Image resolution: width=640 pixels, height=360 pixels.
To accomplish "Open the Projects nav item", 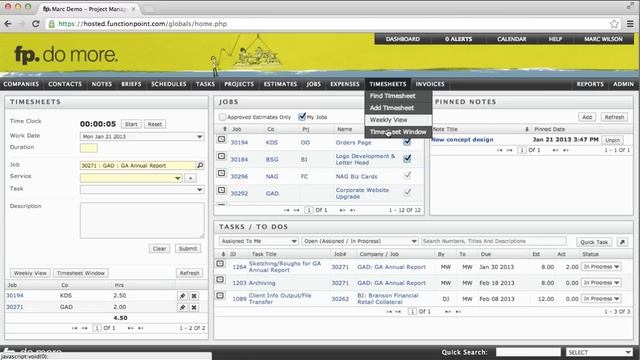I will click(x=239, y=84).
